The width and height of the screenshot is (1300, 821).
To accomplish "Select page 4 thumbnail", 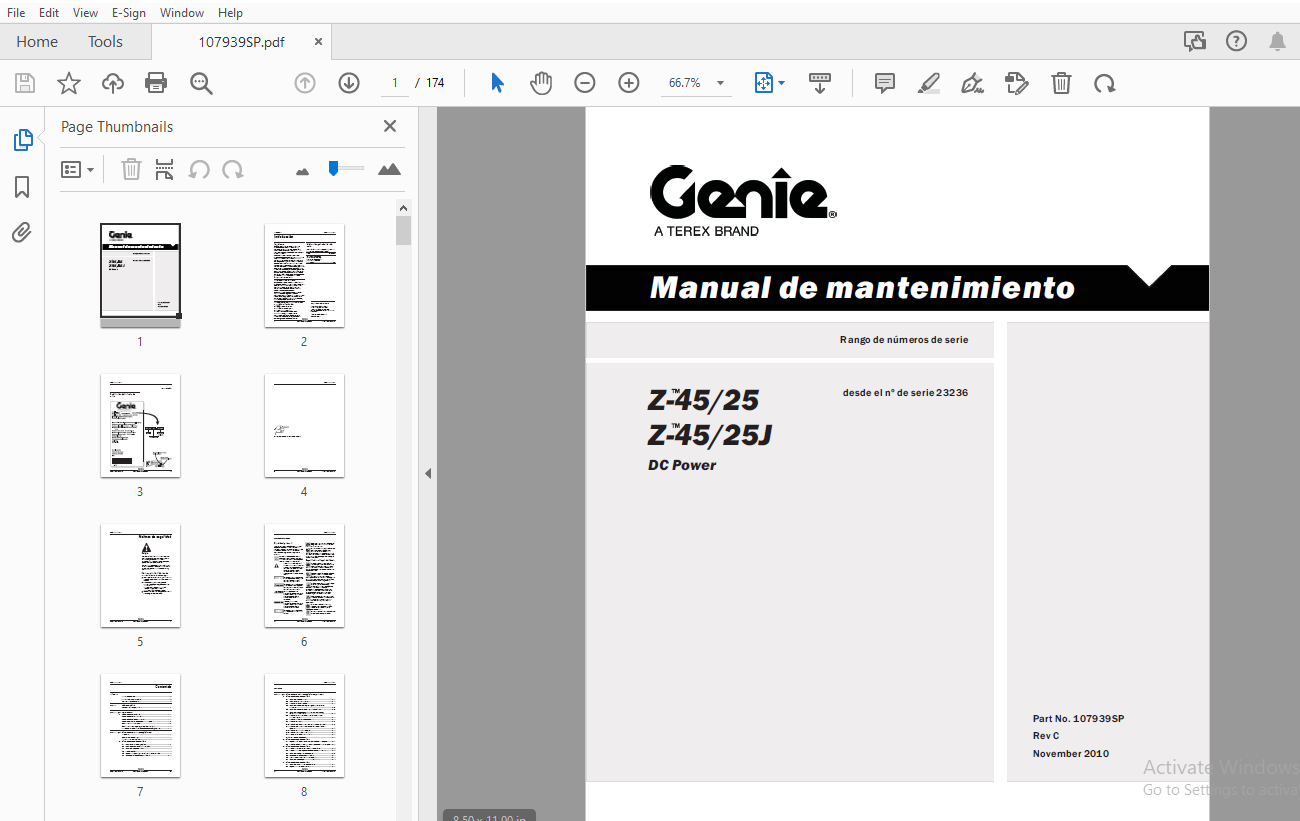I will 304,425.
